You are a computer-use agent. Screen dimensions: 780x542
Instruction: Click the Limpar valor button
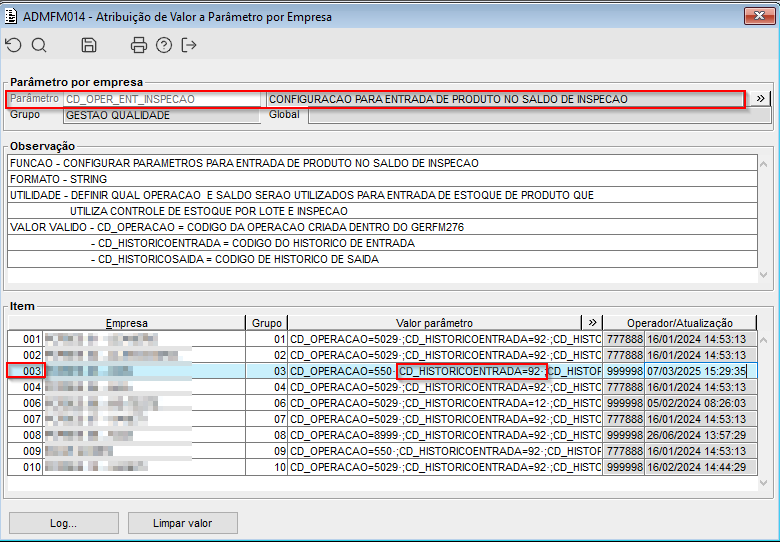(183, 523)
